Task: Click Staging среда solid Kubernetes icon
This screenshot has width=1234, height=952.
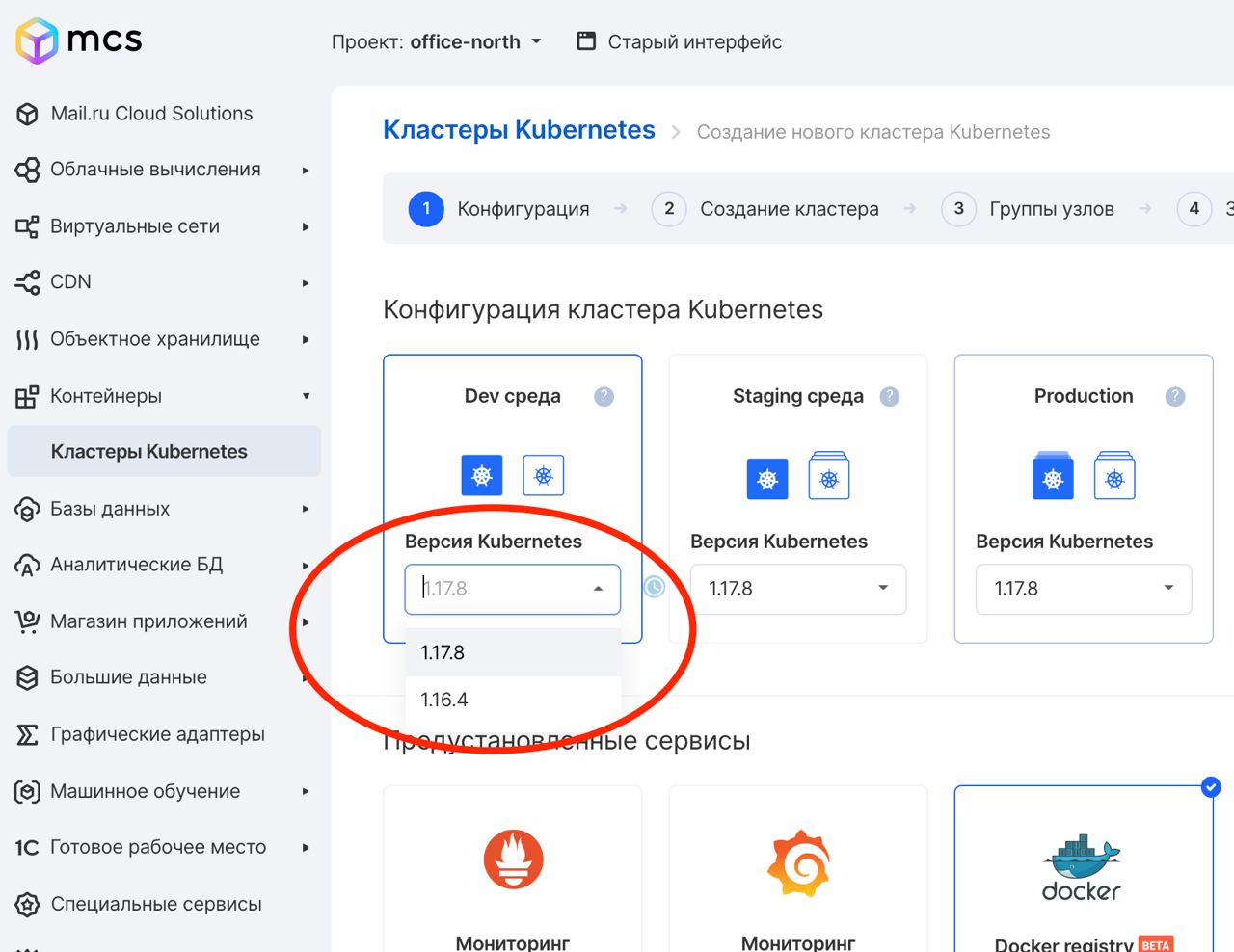Action: (767, 479)
